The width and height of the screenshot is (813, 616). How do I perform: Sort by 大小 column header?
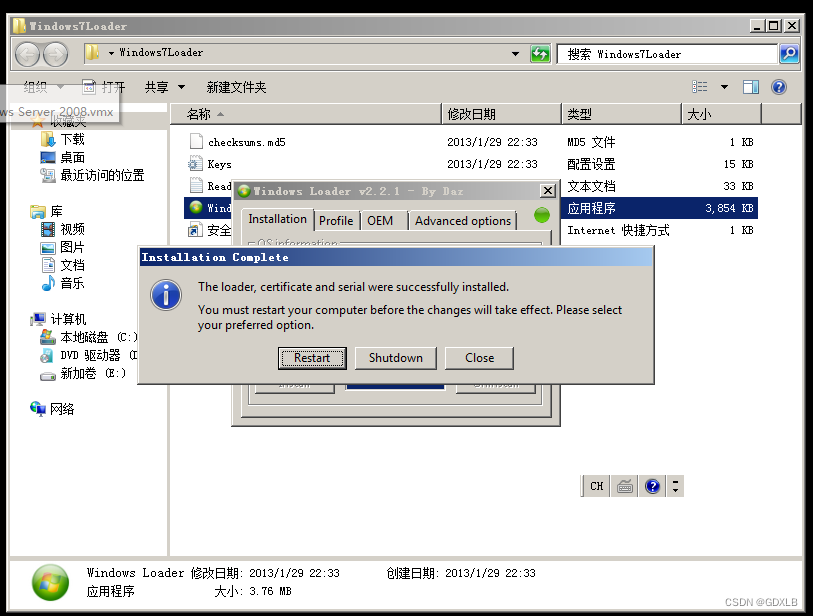click(x=721, y=114)
